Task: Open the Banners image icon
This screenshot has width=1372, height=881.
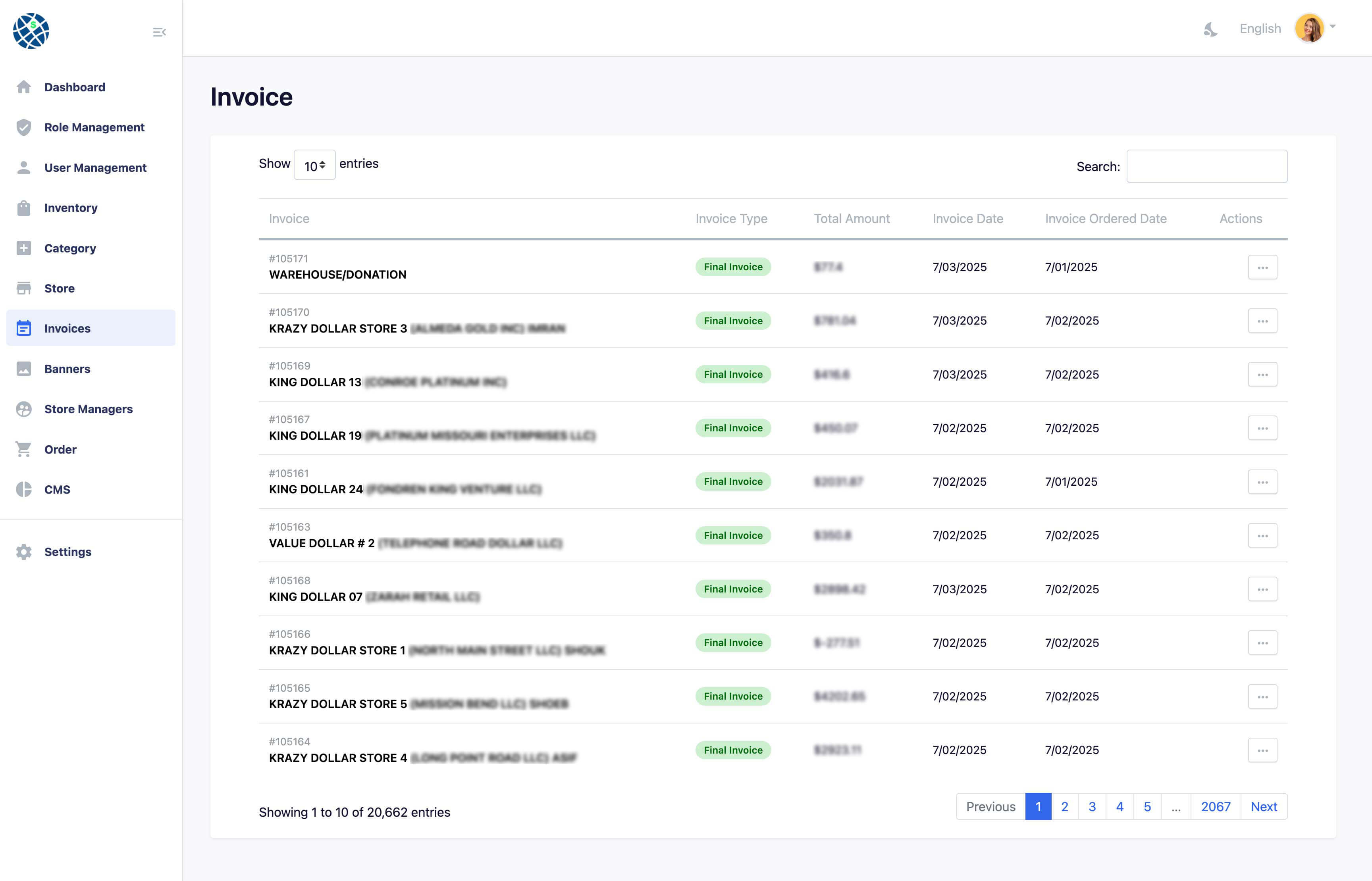Action: click(x=23, y=369)
